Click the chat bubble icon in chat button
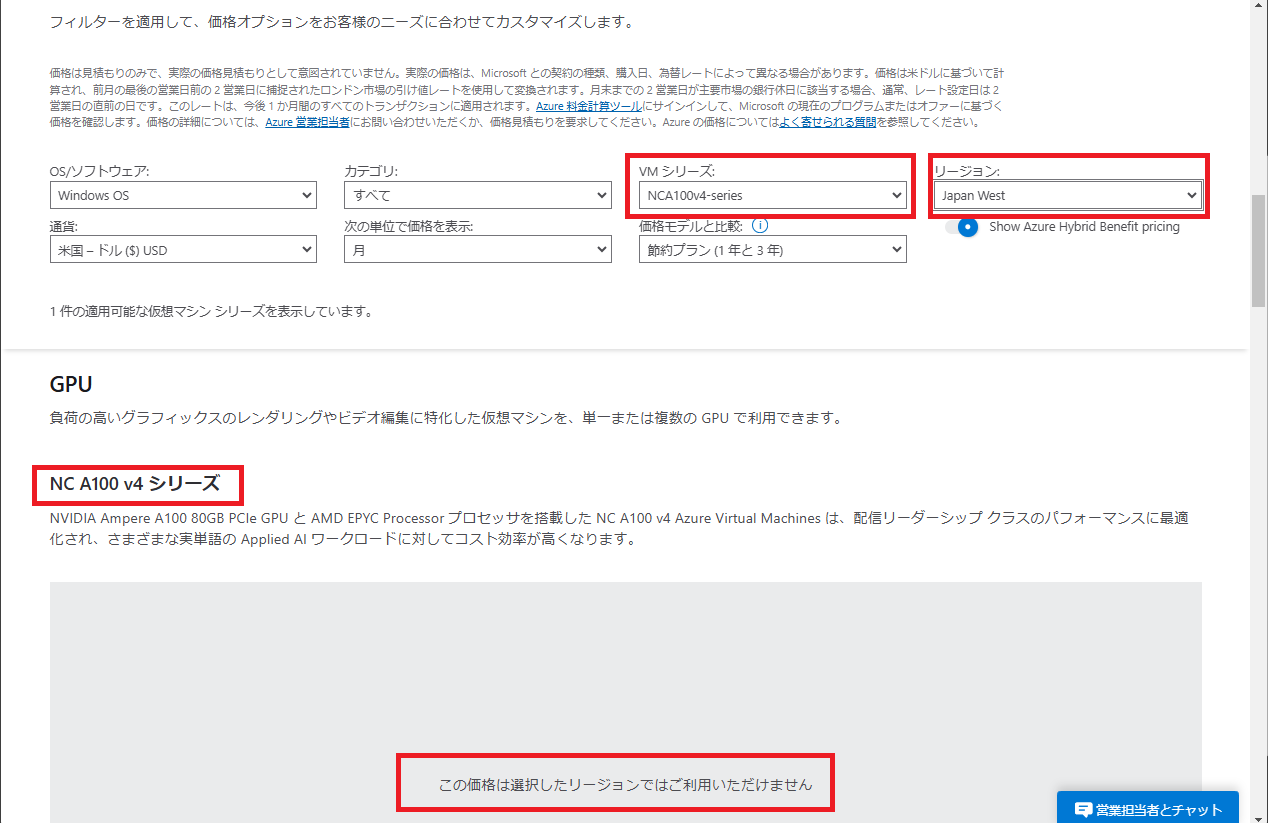 [1082, 809]
